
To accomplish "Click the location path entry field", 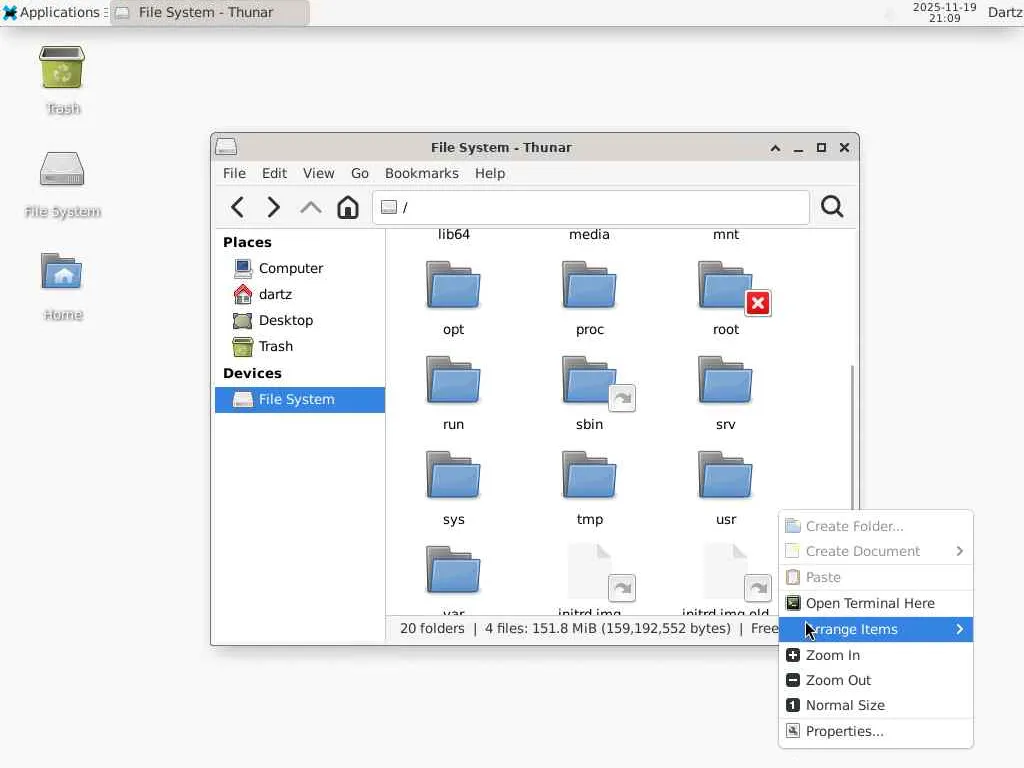I will click(591, 207).
